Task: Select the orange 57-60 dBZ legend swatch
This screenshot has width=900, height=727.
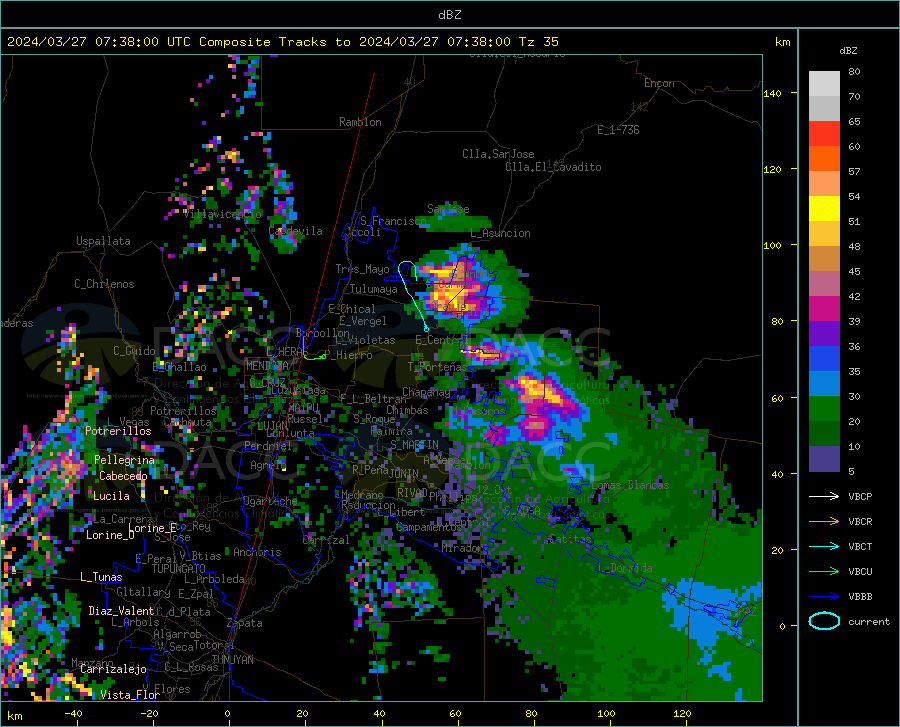Action: (824, 159)
